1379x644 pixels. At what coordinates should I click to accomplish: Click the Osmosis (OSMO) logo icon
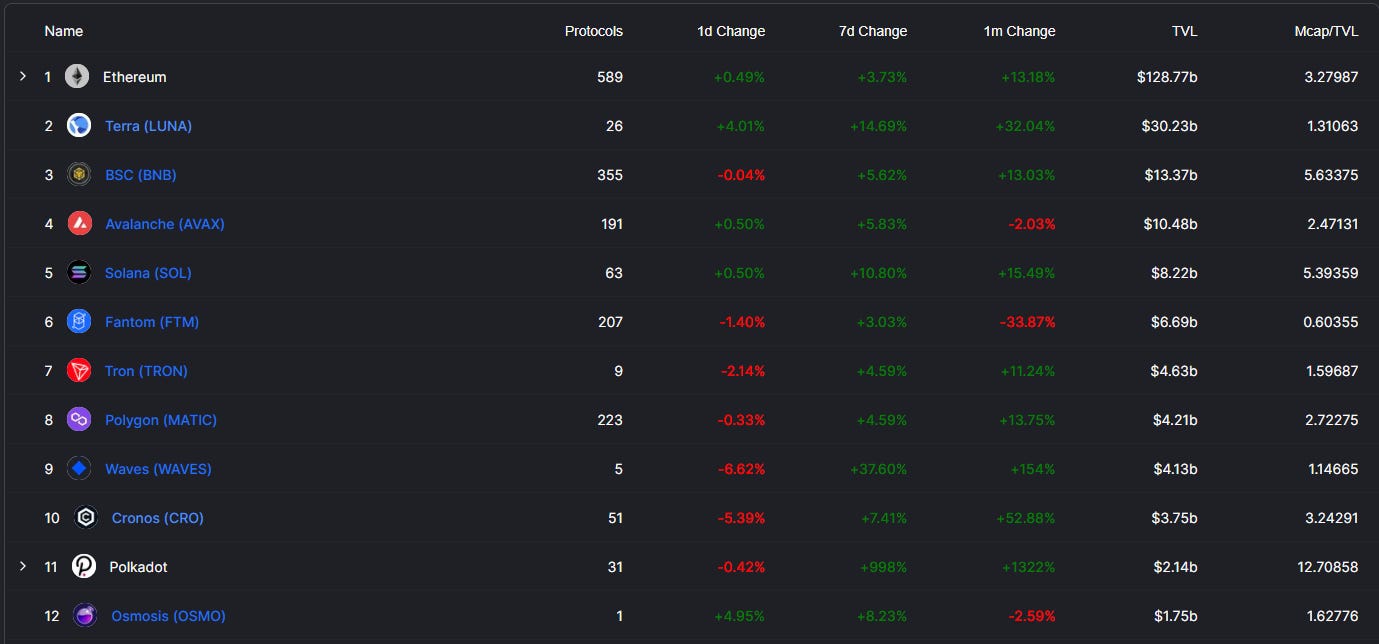[86, 615]
